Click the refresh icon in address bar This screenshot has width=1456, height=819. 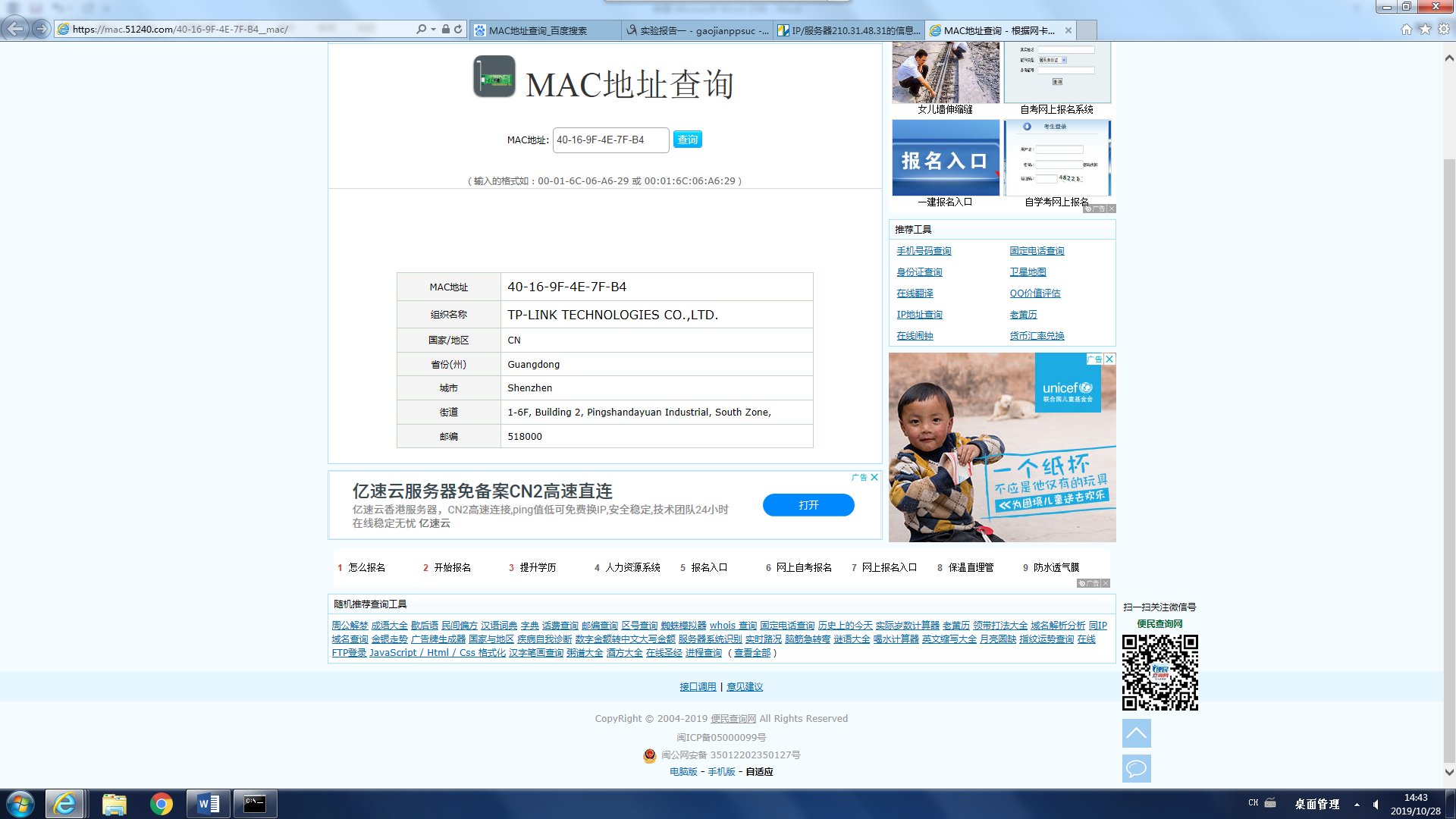coord(458,29)
